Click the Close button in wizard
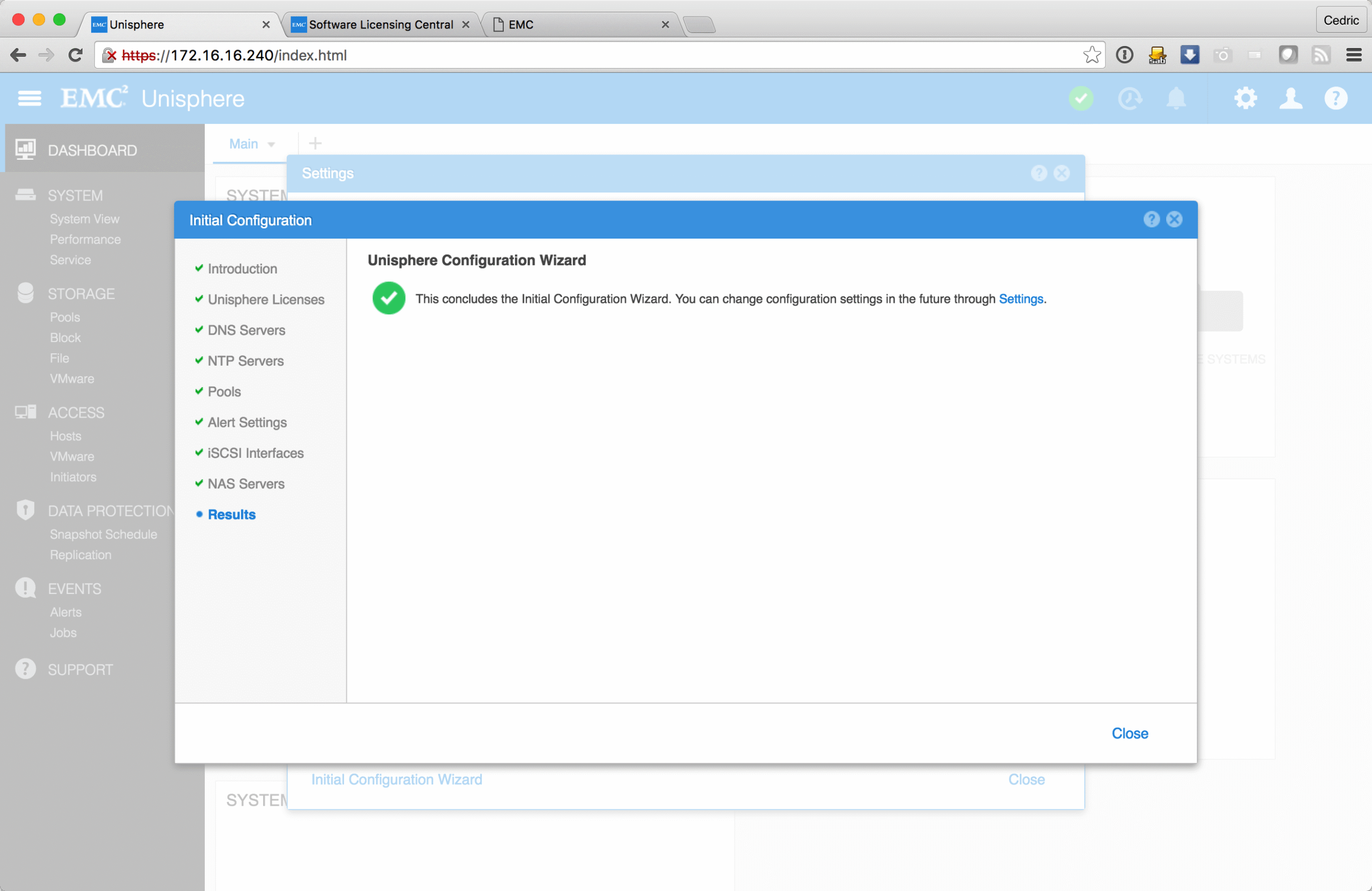This screenshot has height=891, width=1372. [x=1129, y=733]
